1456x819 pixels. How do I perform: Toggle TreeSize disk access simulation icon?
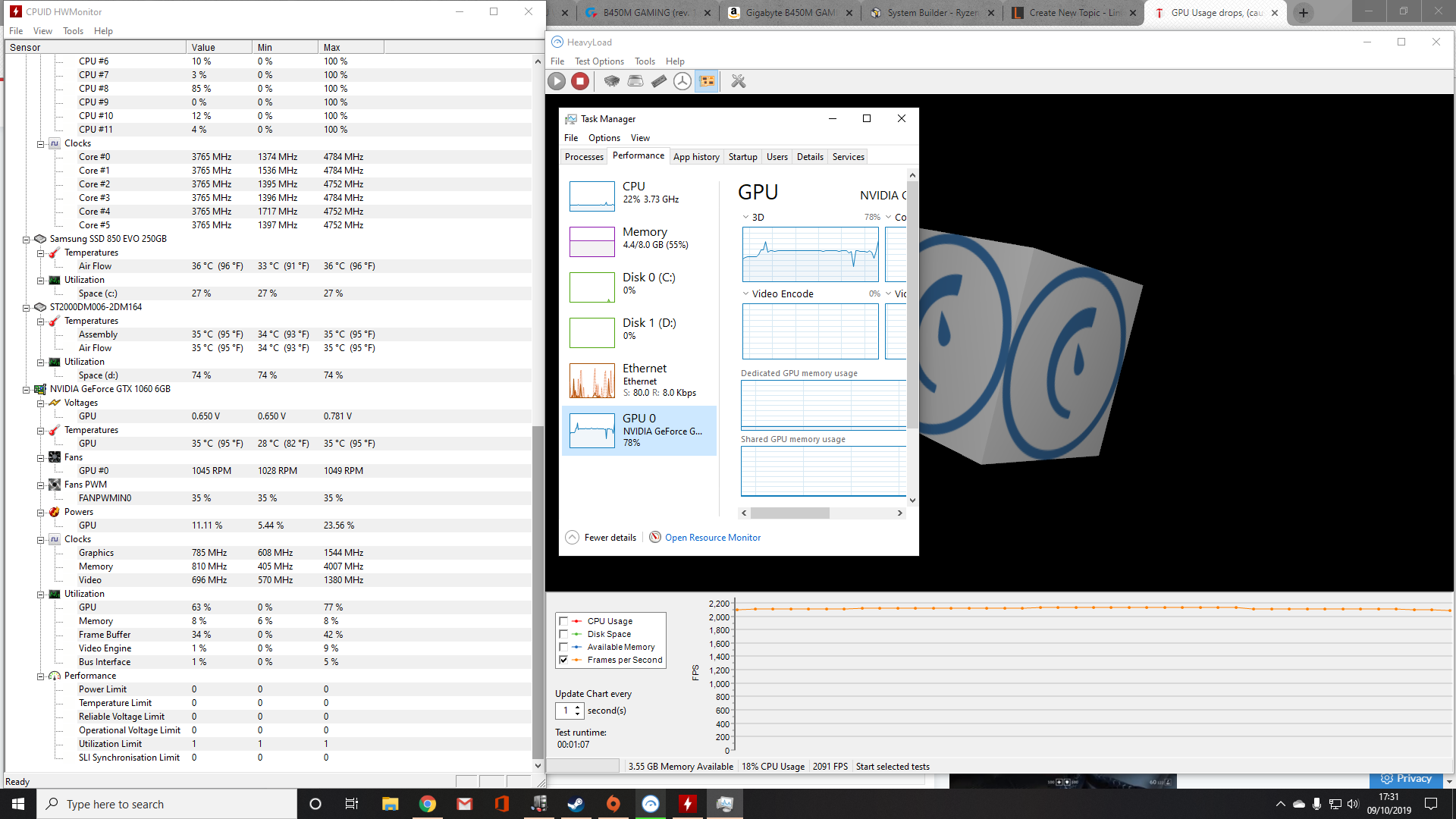coord(682,81)
